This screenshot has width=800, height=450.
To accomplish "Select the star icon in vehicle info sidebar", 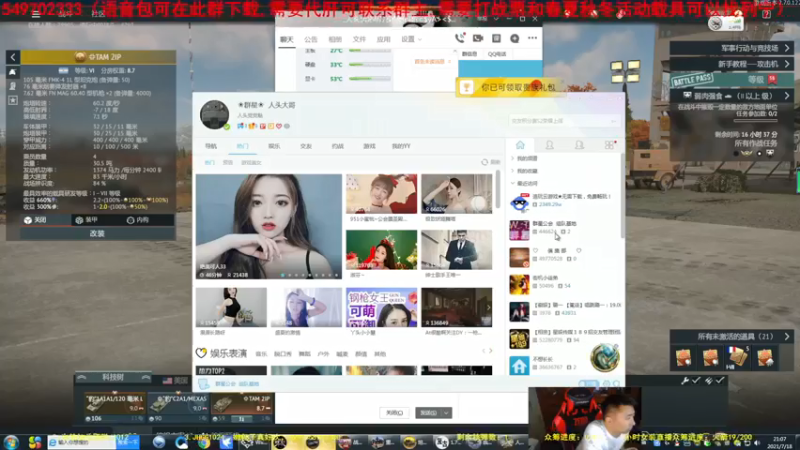I will coord(13,101).
